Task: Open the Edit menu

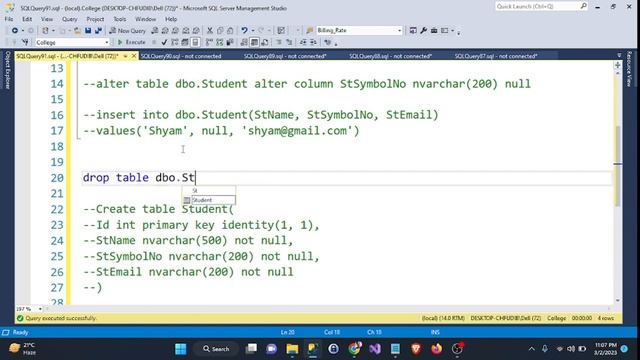Action: (x=27, y=19)
